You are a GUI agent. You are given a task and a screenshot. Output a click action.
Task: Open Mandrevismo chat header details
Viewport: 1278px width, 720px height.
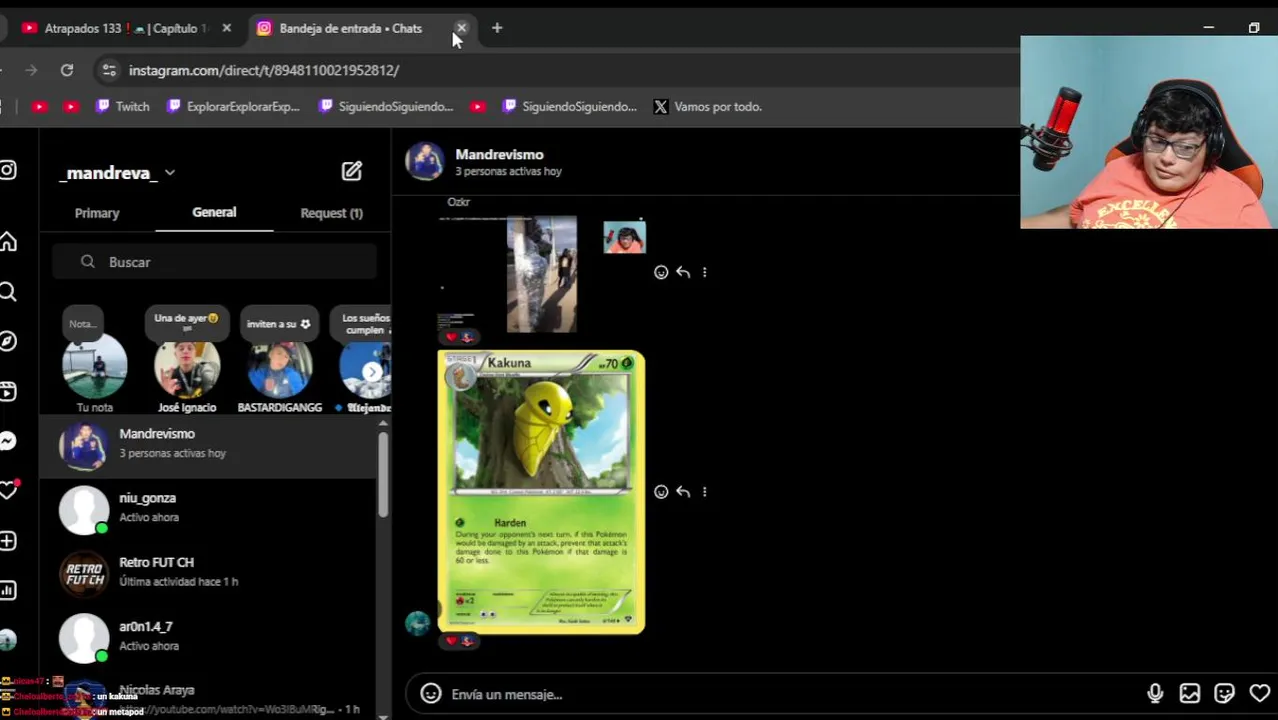coord(484,162)
